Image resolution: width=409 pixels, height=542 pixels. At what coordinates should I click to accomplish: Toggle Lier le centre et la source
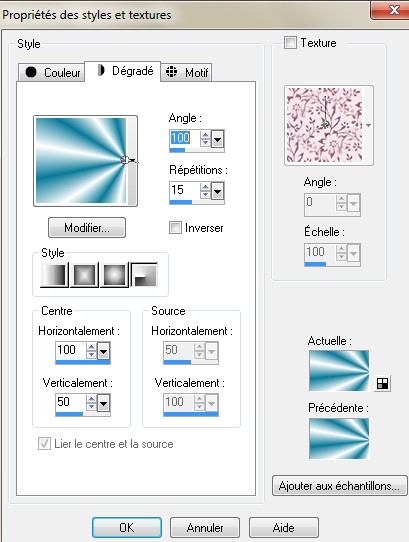pyautogui.click(x=44, y=443)
